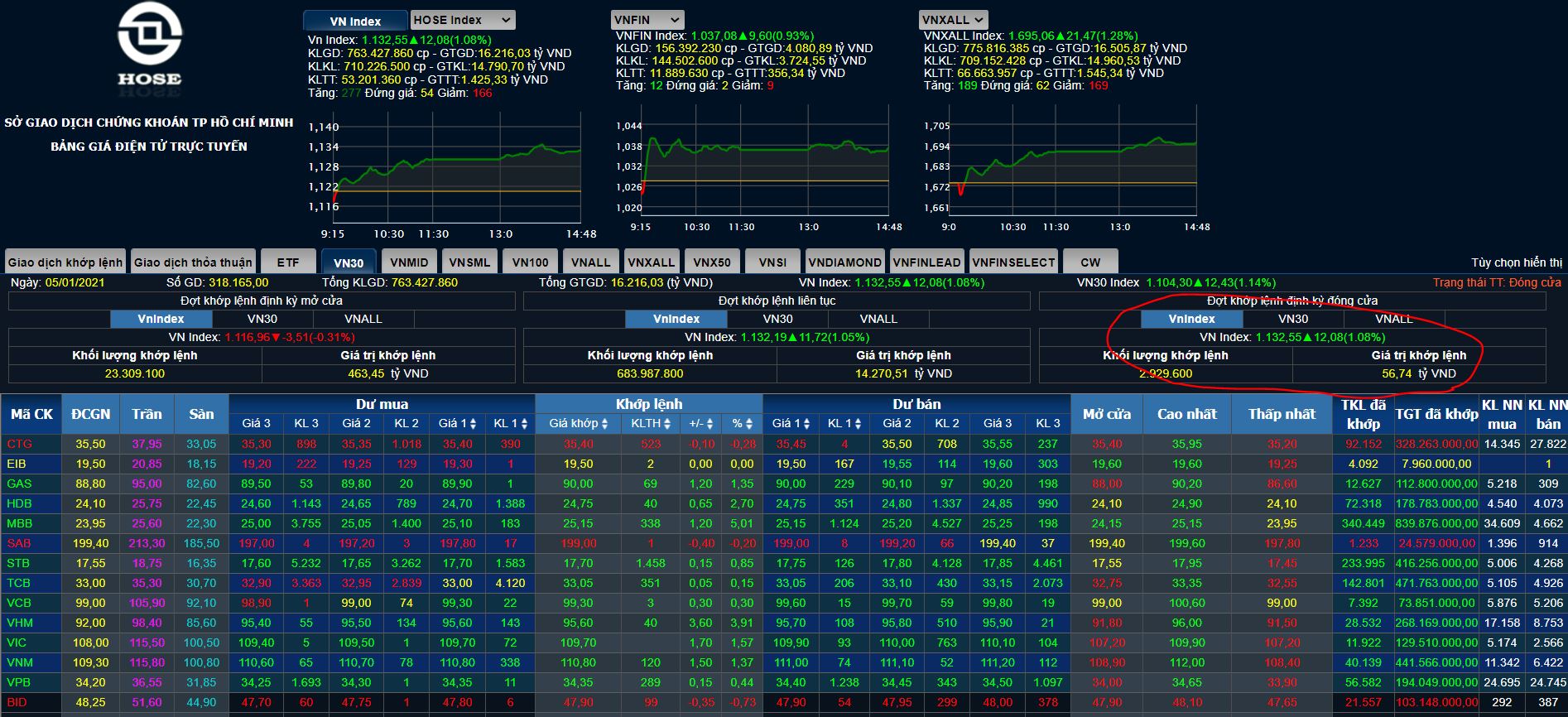Open the ETF tab

(288, 262)
